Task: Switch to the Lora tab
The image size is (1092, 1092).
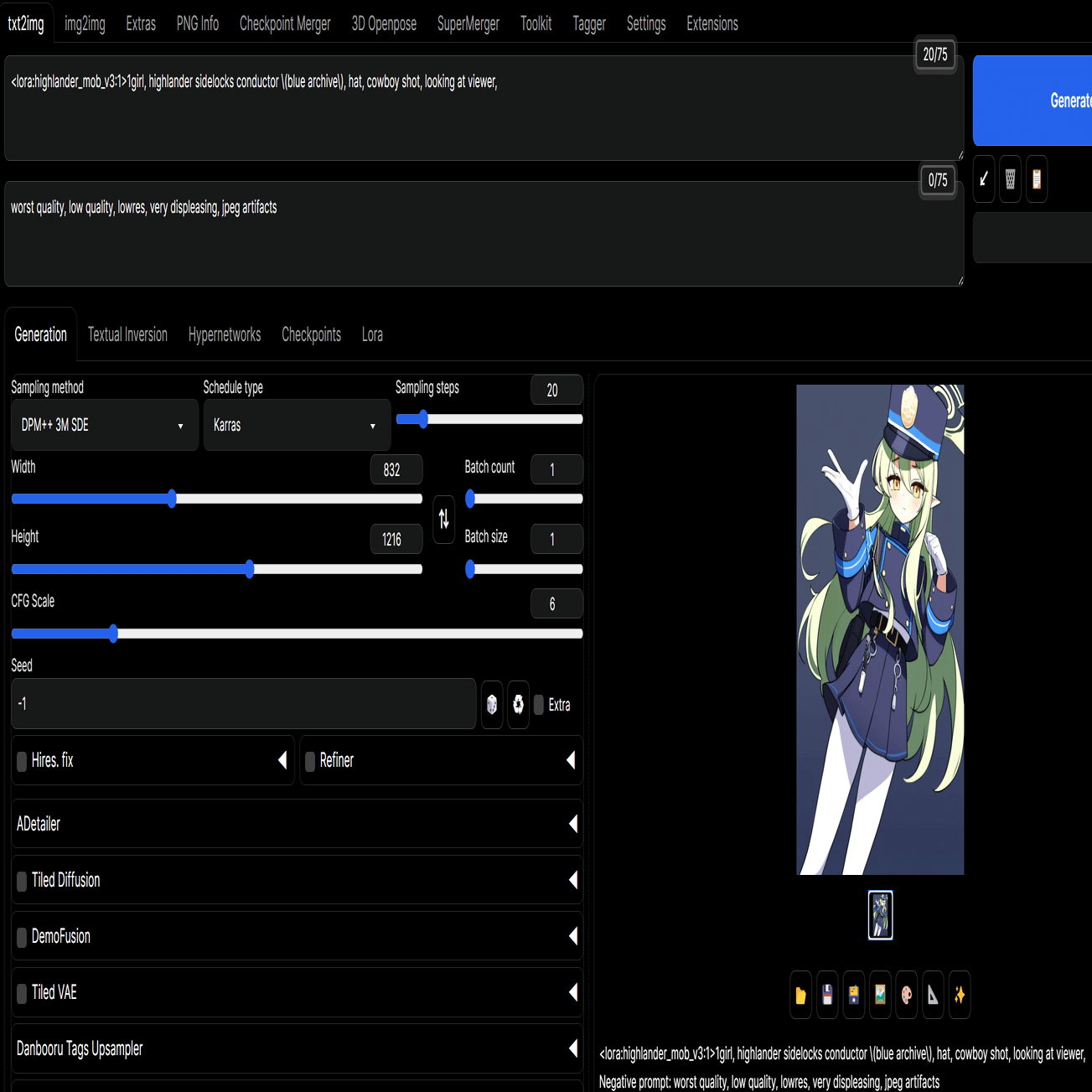Action: tap(372, 334)
